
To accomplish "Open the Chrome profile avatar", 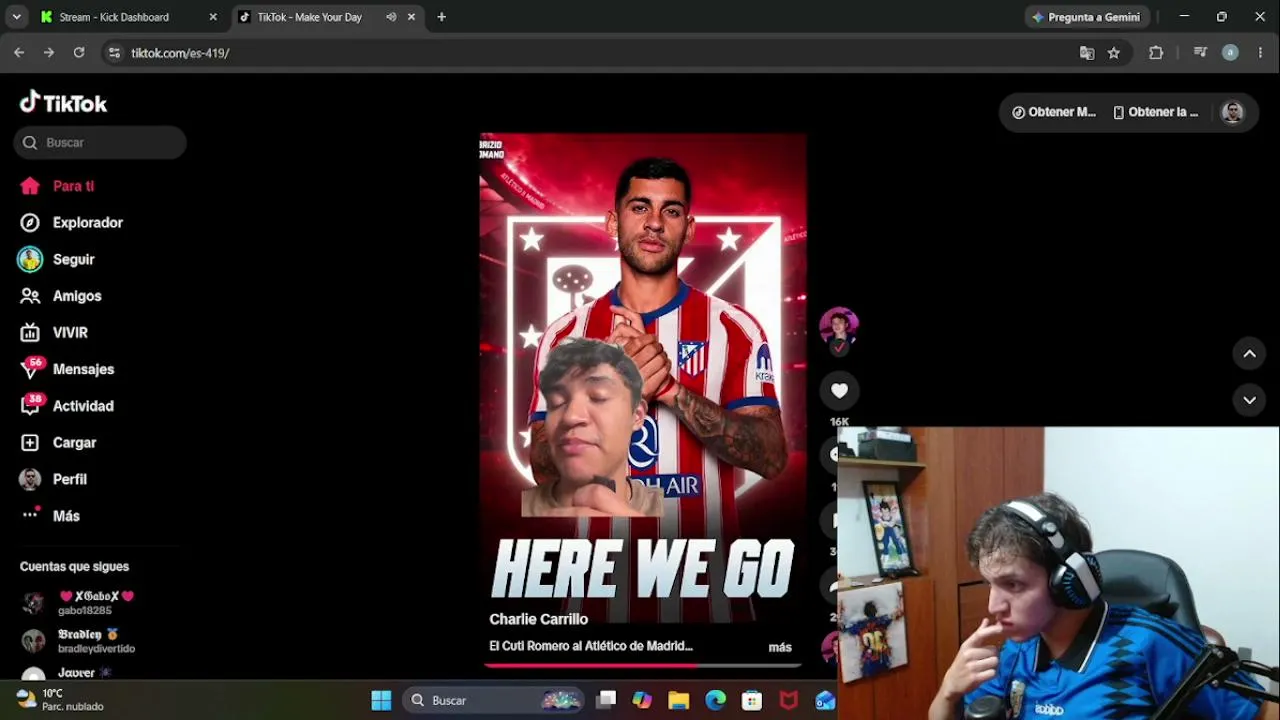I will tap(1230, 53).
